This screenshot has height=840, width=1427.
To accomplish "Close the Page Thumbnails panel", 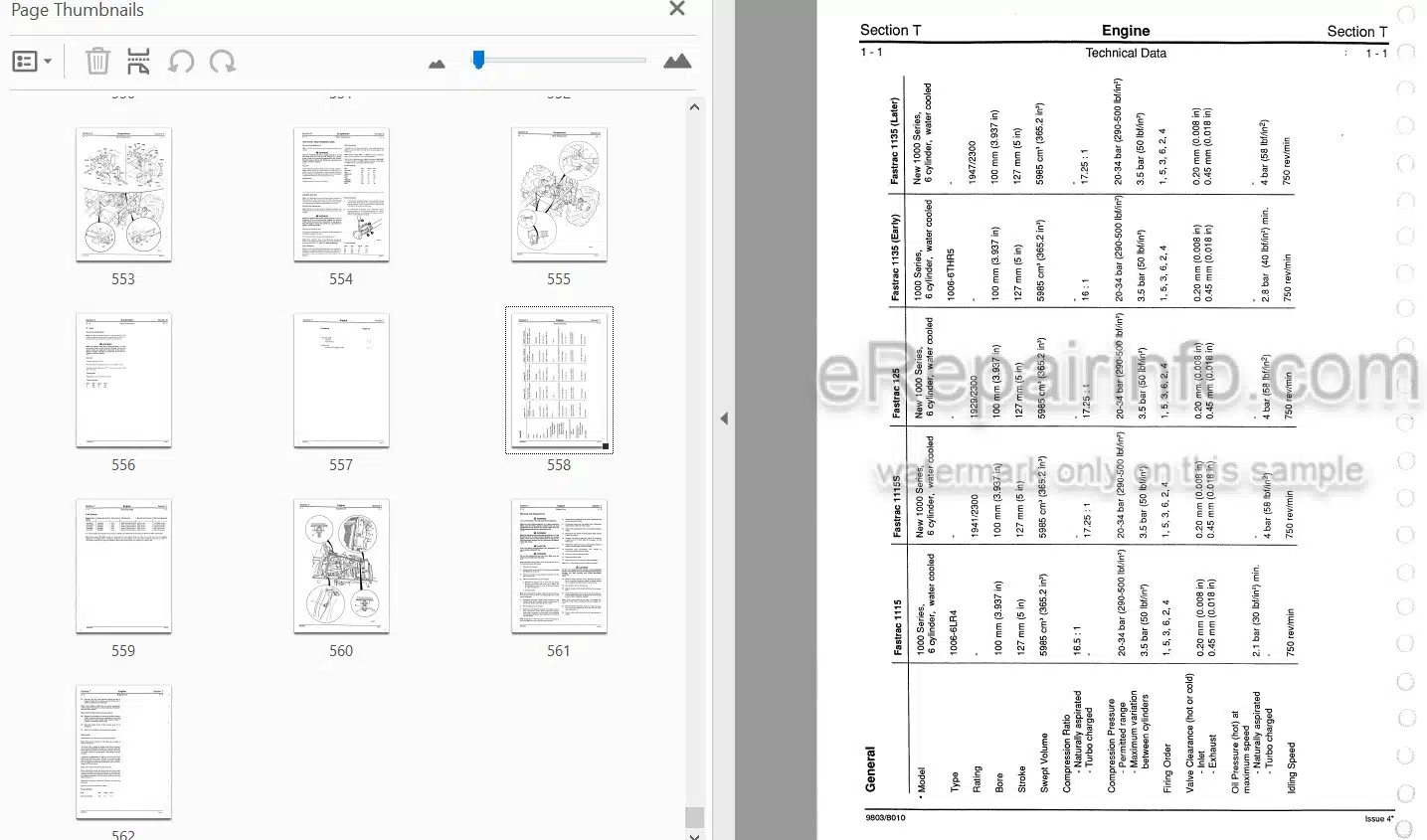I will pyautogui.click(x=677, y=9).
